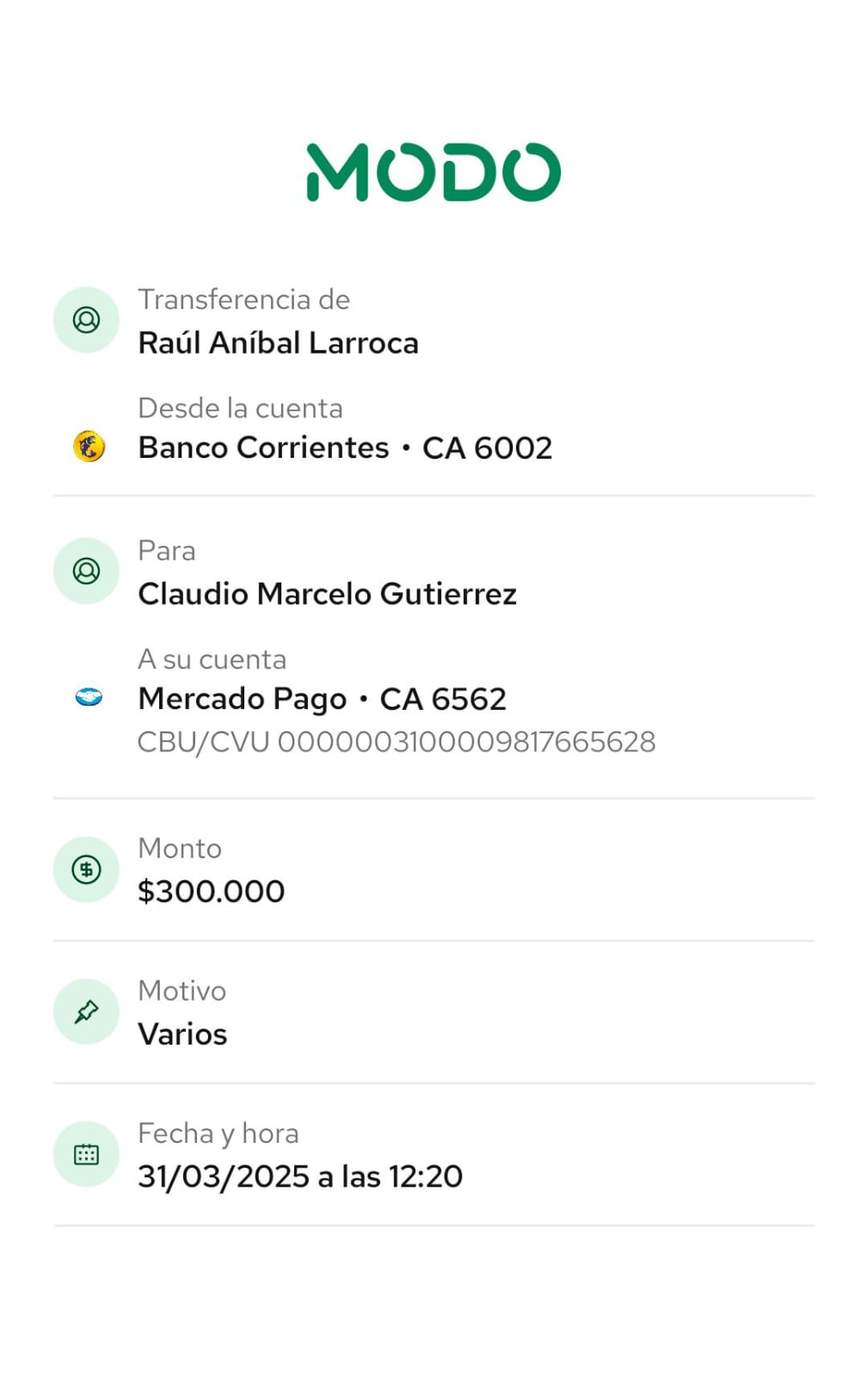The width and height of the screenshot is (868, 1377).
Task: Click the Varios reason text
Action: tap(182, 1034)
